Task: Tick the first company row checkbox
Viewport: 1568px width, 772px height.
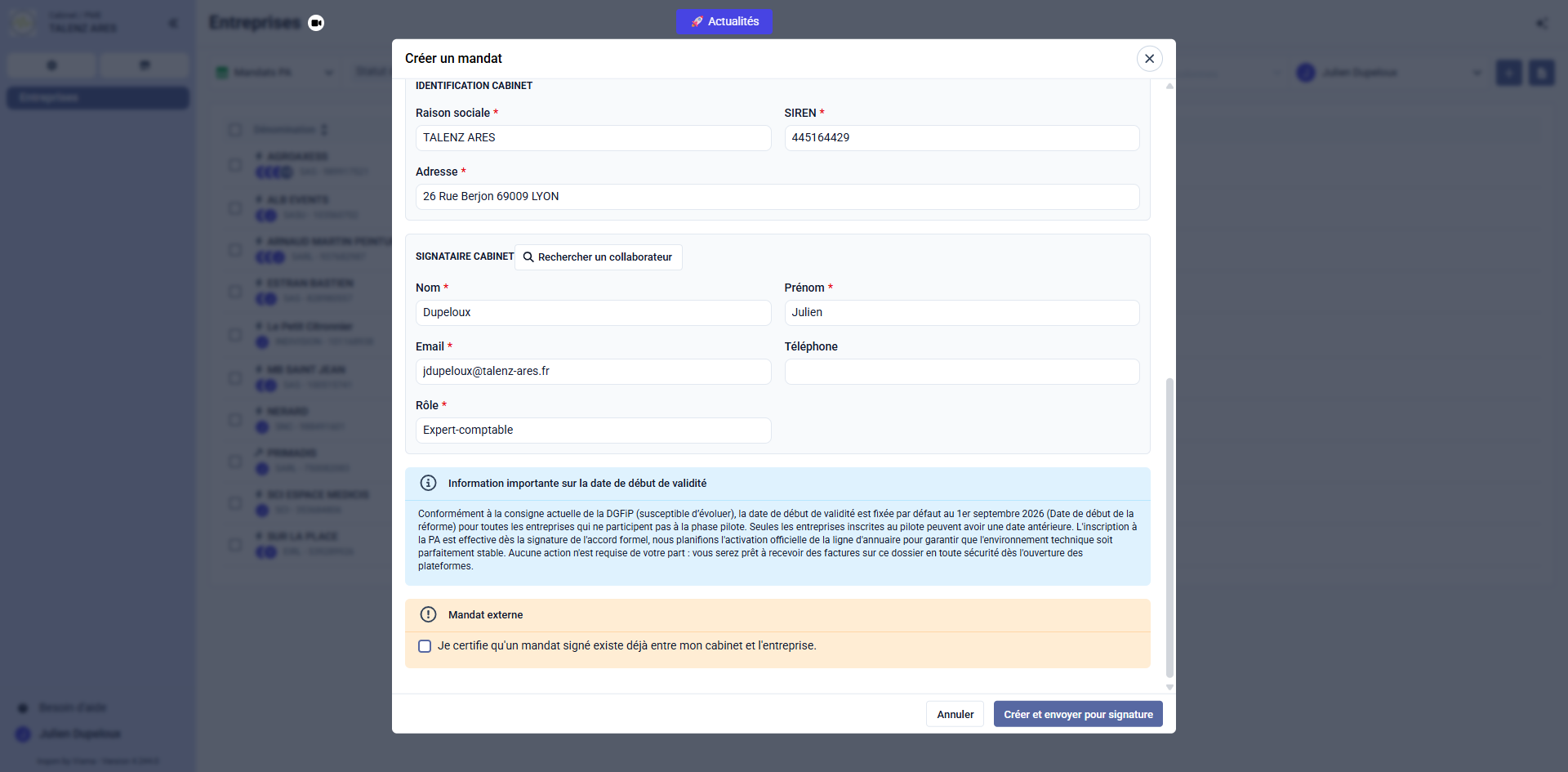Action: click(x=235, y=164)
